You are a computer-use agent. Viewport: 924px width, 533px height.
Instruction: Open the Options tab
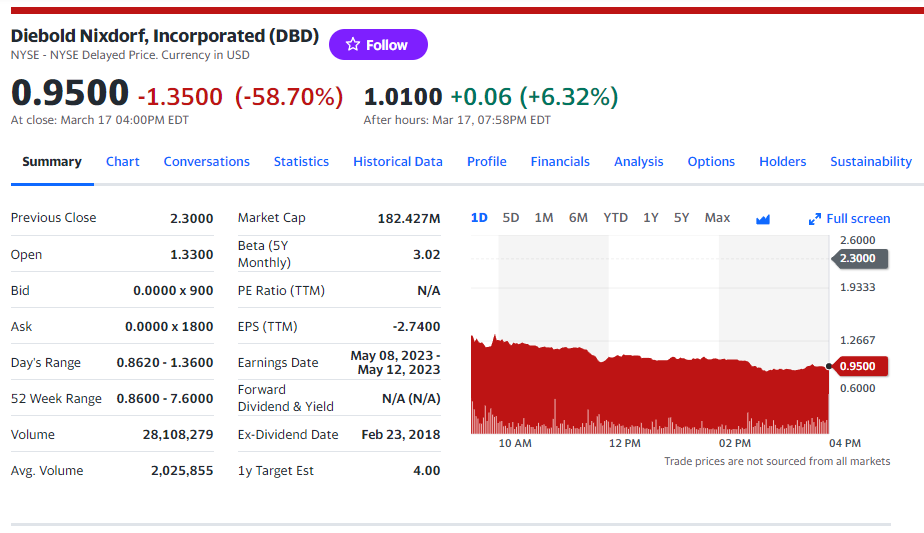[x=711, y=162]
